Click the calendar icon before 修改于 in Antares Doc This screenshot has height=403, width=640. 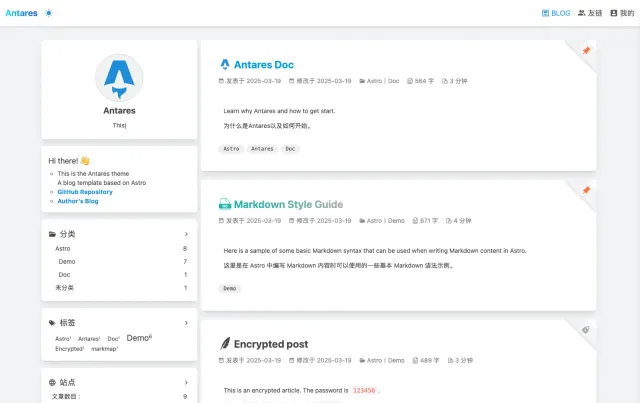click(x=291, y=81)
